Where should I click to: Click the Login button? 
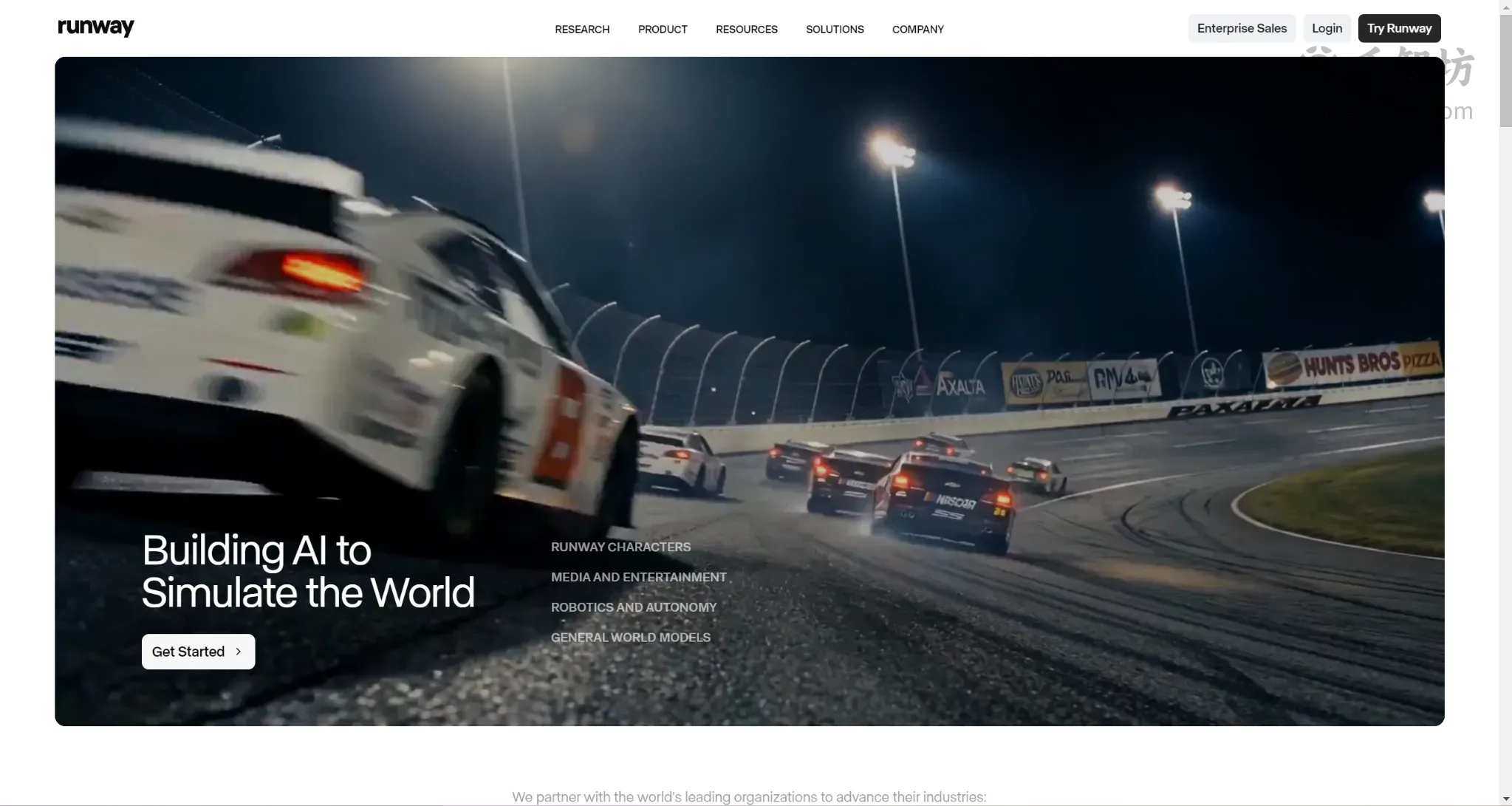pyautogui.click(x=1327, y=28)
